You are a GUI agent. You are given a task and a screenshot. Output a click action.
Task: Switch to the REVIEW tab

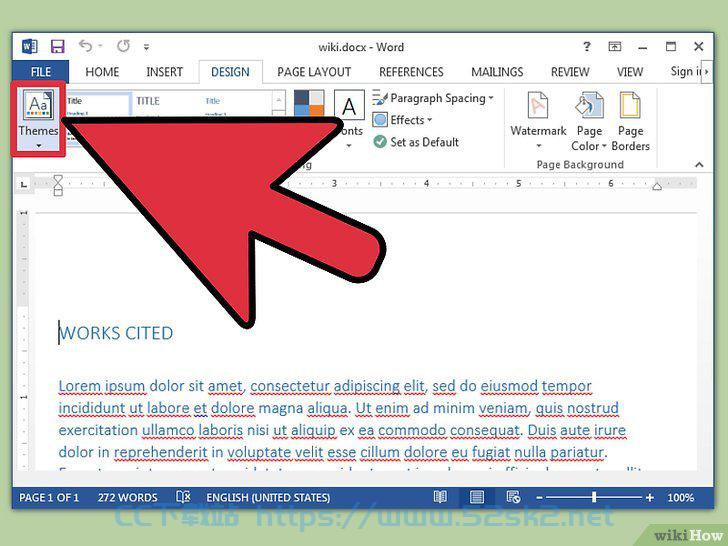[x=570, y=72]
